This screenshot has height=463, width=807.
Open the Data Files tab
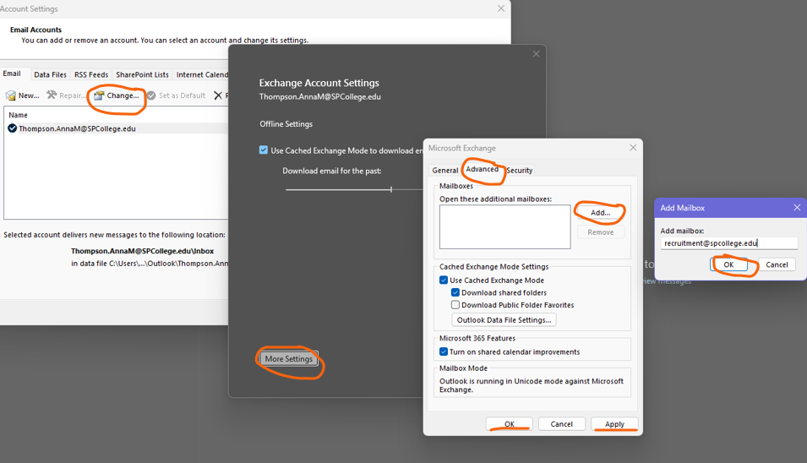click(x=50, y=75)
